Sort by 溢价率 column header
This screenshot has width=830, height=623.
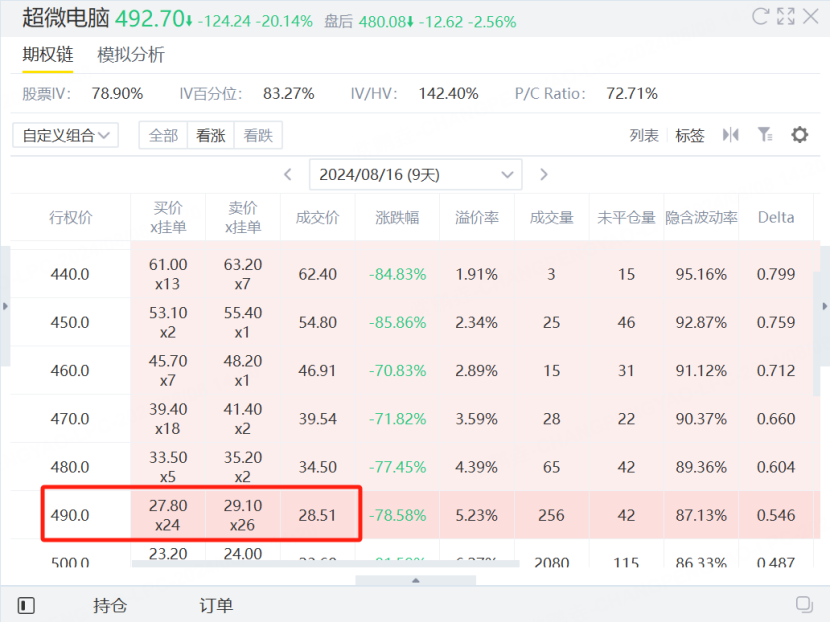click(476, 218)
